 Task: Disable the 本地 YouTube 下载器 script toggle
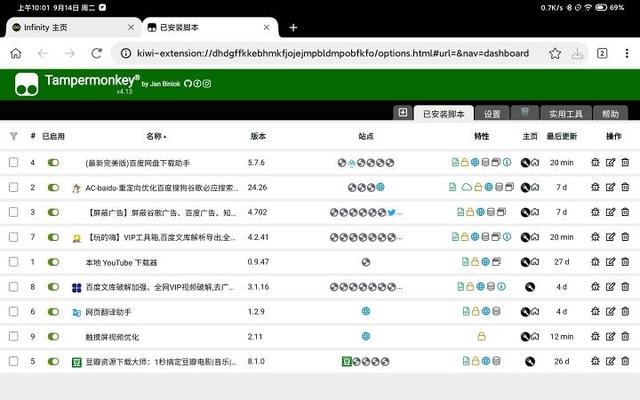pyautogui.click(x=53, y=262)
